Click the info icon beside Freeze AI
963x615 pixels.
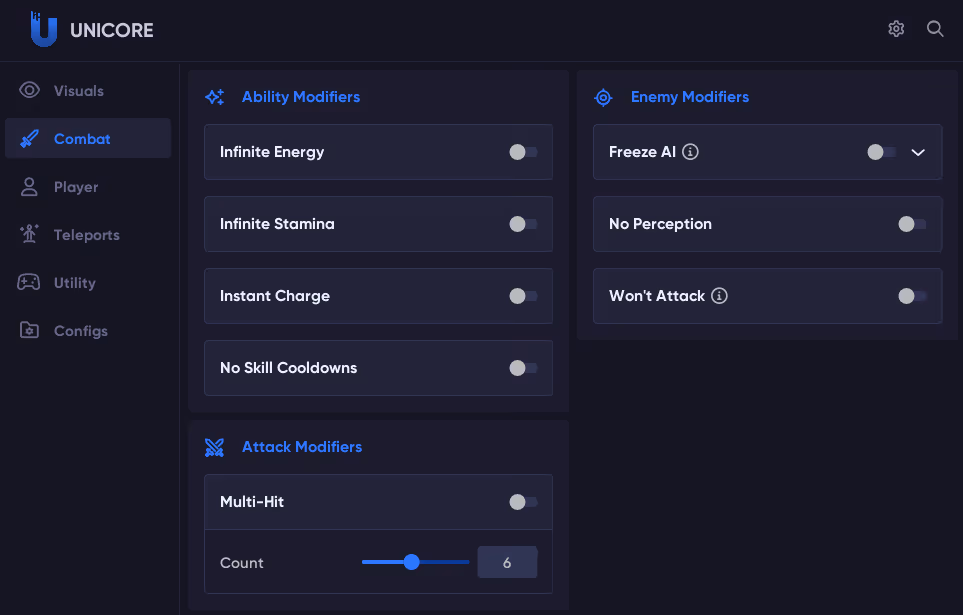point(690,152)
